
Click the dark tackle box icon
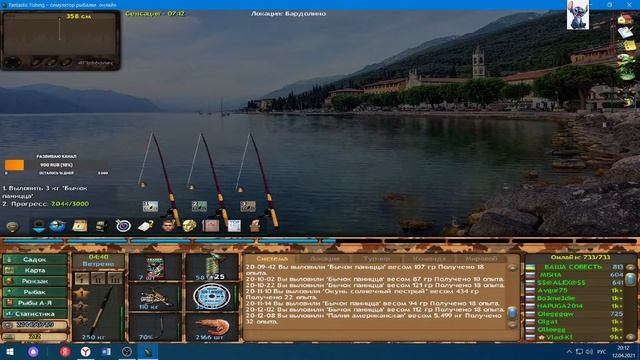101,226
